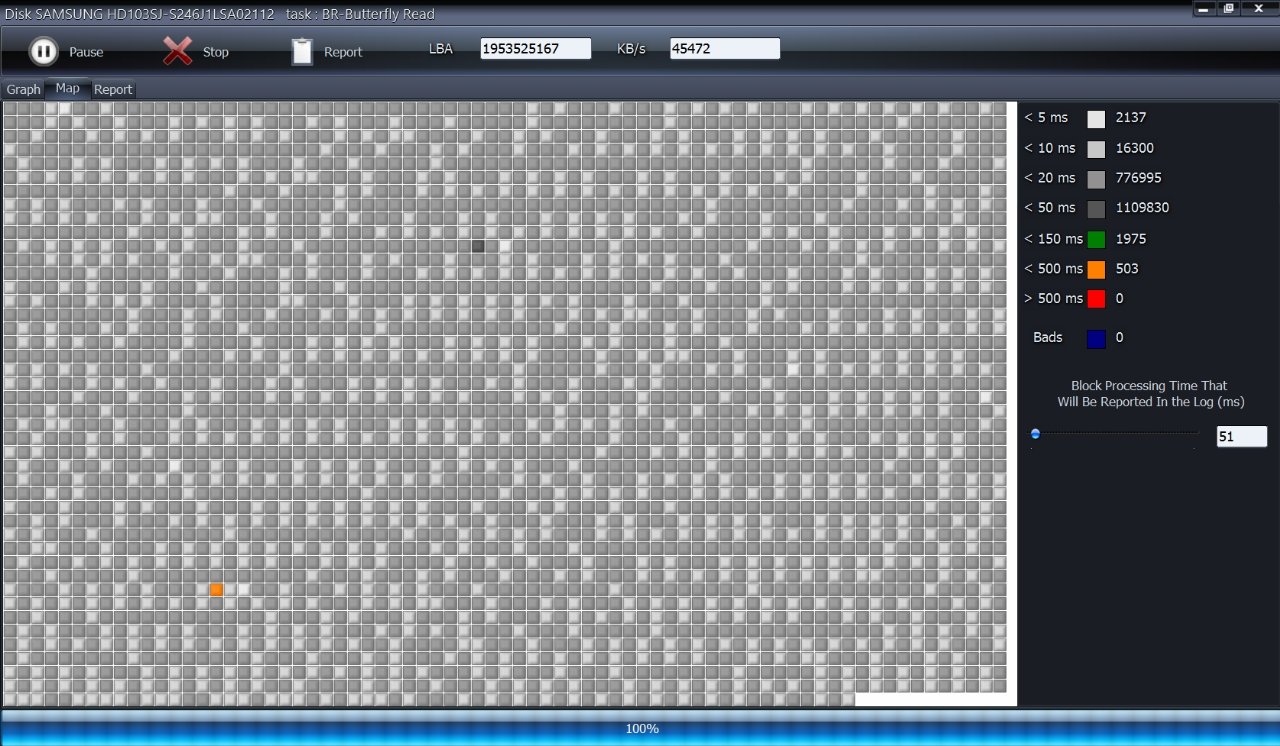This screenshot has width=1280, height=746.
Task: Click the "Bads" label
Action: pos(1048,338)
